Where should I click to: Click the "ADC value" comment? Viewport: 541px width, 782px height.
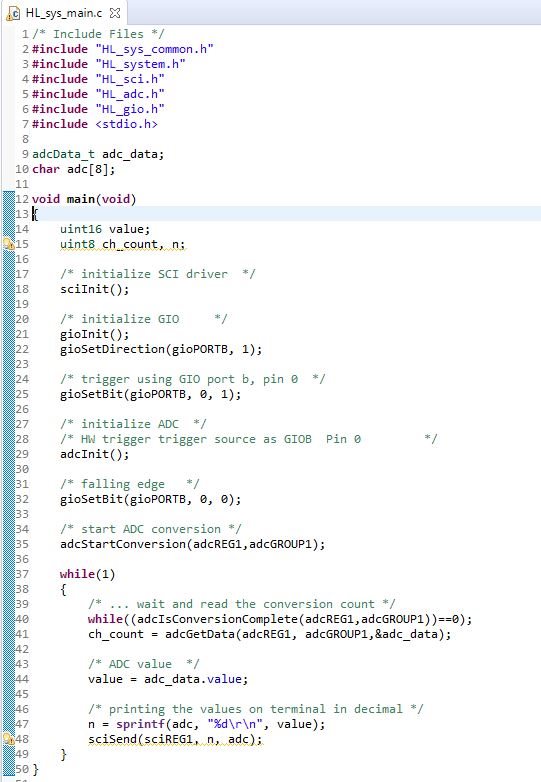[x=144, y=664]
